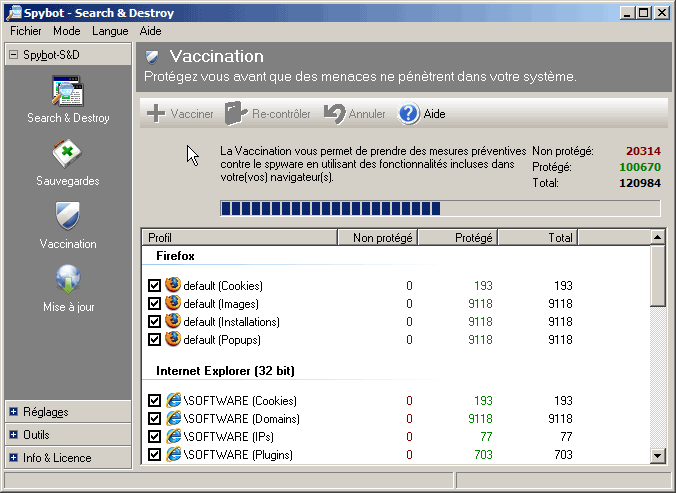676x493 pixels.
Task: Click the Annuler undo arrow icon
Action: [335, 113]
